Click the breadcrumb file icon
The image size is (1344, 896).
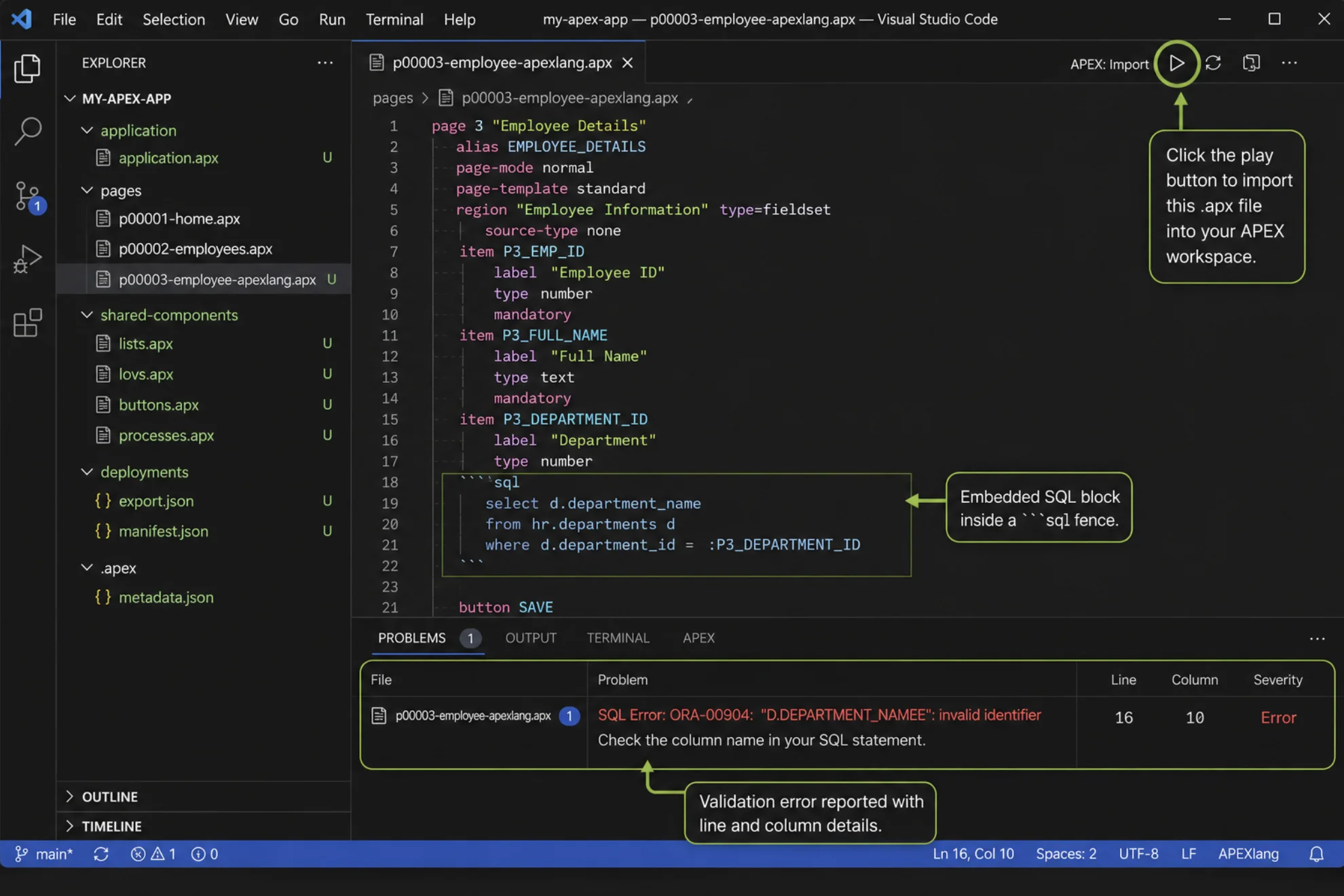pos(446,98)
